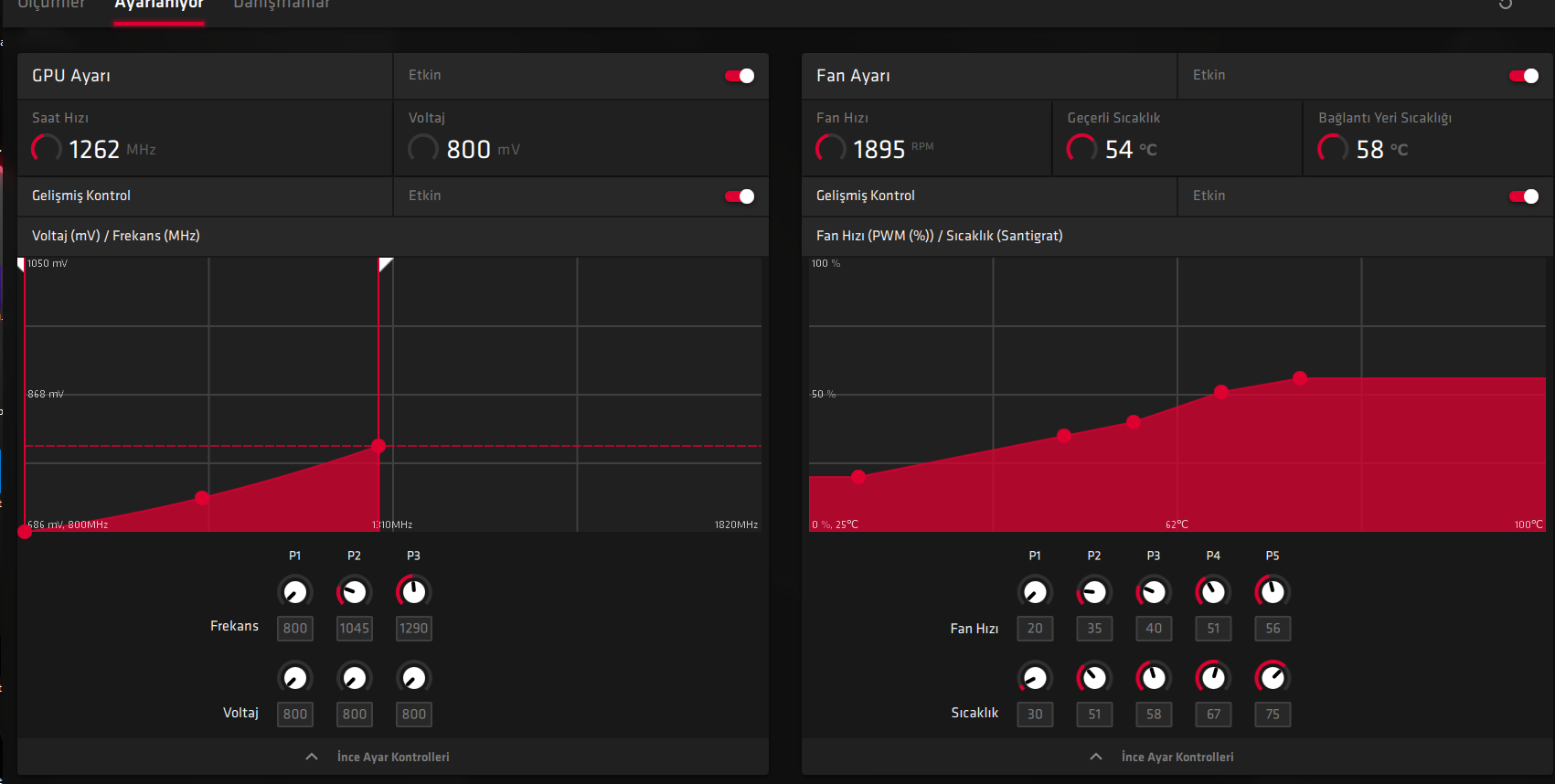Disable Gelişmiş Kontrol in the GPU Ayarı panel
Image resolution: width=1555 pixels, height=784 pixels.
pos(740,196)
